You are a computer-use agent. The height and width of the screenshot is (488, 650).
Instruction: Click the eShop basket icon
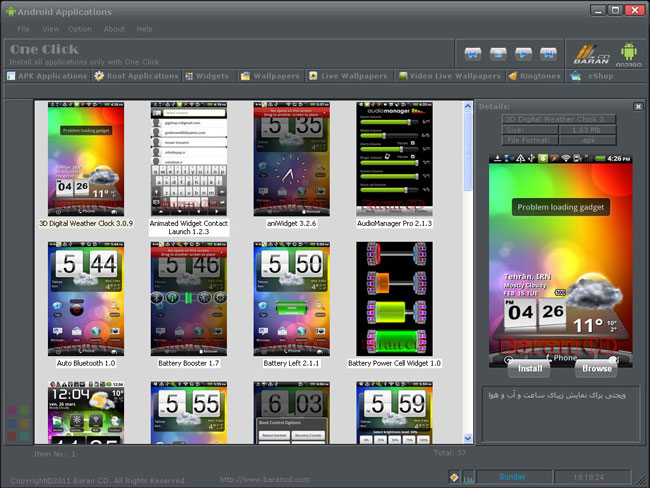(x=575, y=76)
